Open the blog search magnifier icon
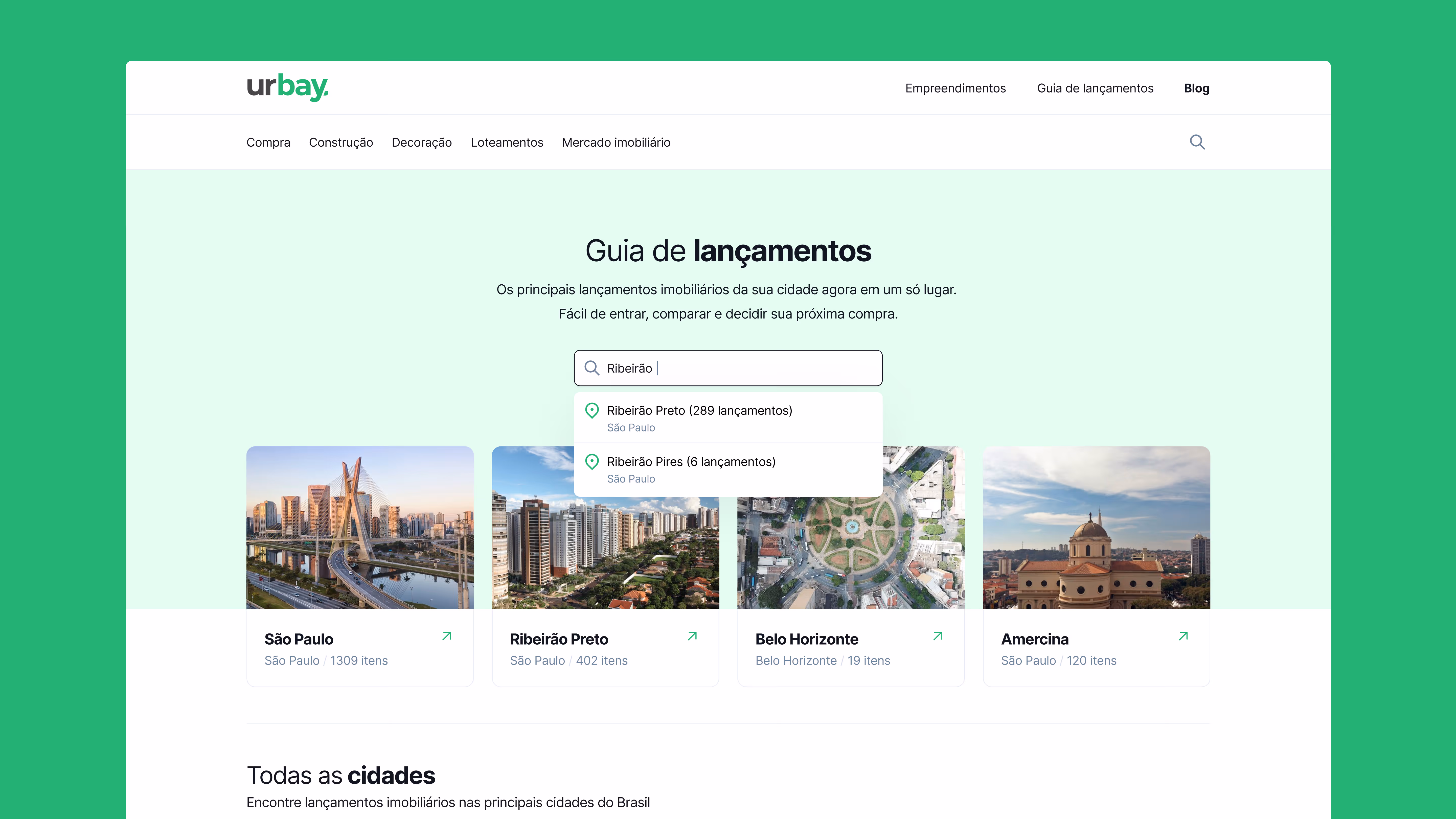 coord(1197,142)
